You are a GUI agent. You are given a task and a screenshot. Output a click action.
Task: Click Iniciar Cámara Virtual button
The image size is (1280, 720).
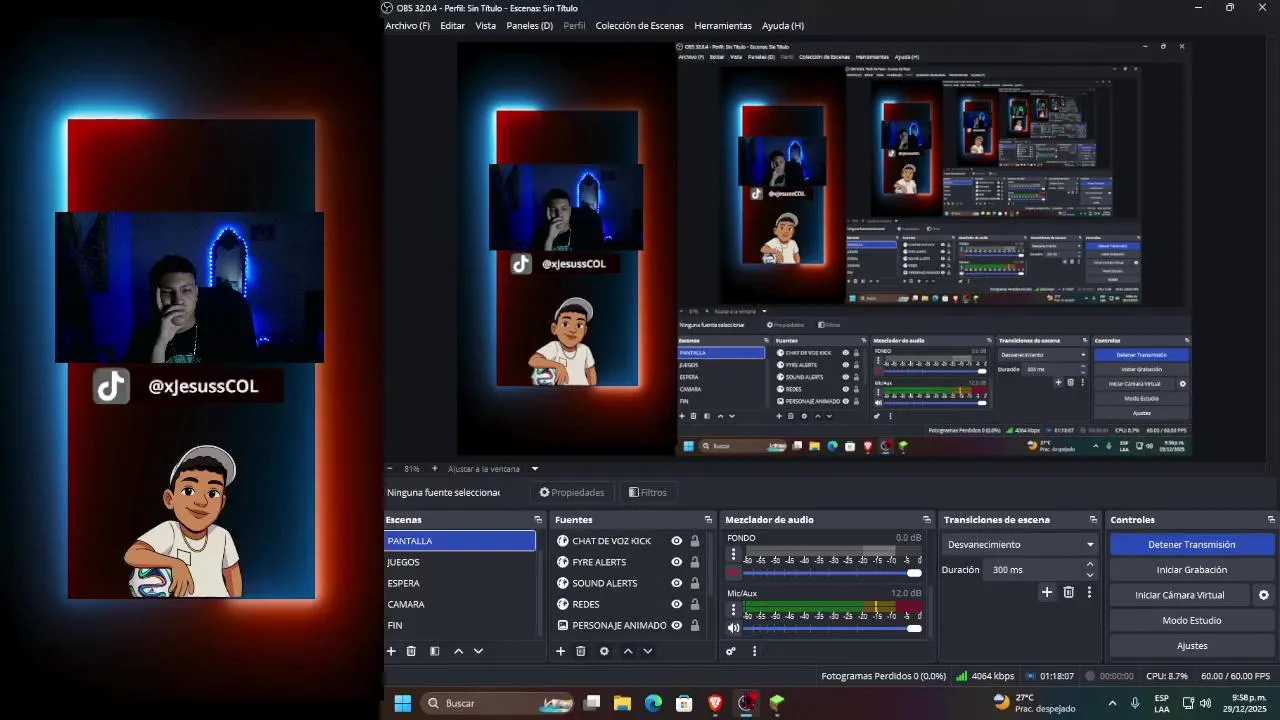click(1179, 595)
